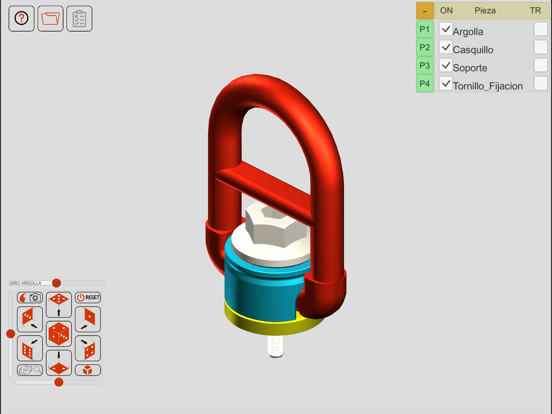Click the TR column header
Viewport: 552px width, 414px height.
535,11
